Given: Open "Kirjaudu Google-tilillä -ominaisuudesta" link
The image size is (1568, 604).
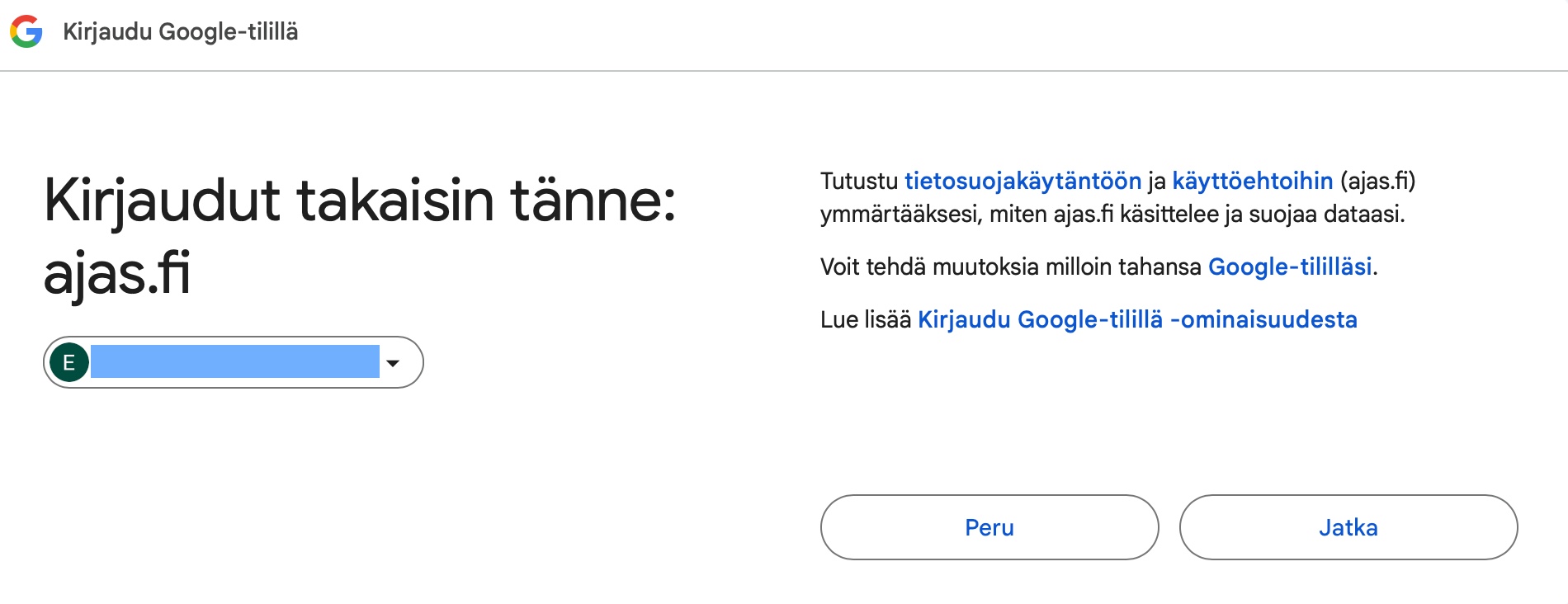Looking at the screenshot, I should coord(1137,319).
